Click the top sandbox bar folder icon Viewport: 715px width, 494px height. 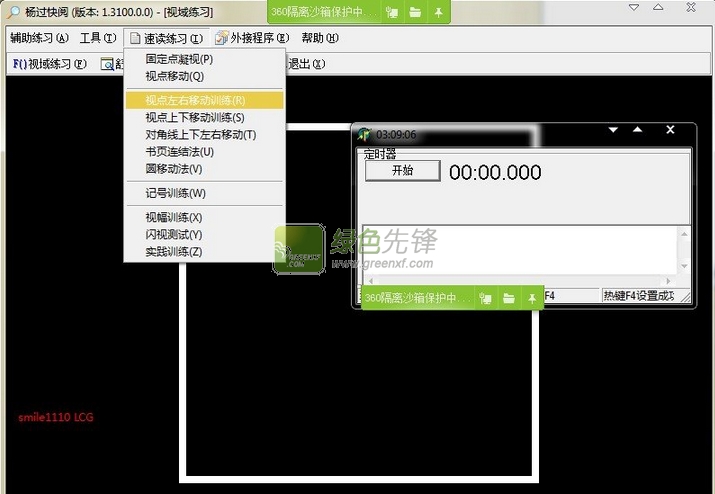click(x=415, y=12)
